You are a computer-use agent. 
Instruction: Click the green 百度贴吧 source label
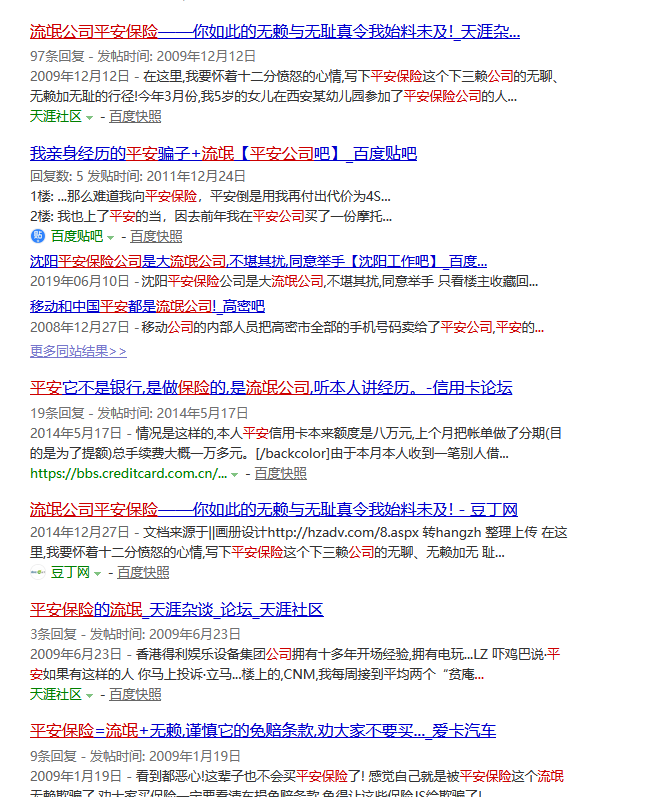pos(77,236)
